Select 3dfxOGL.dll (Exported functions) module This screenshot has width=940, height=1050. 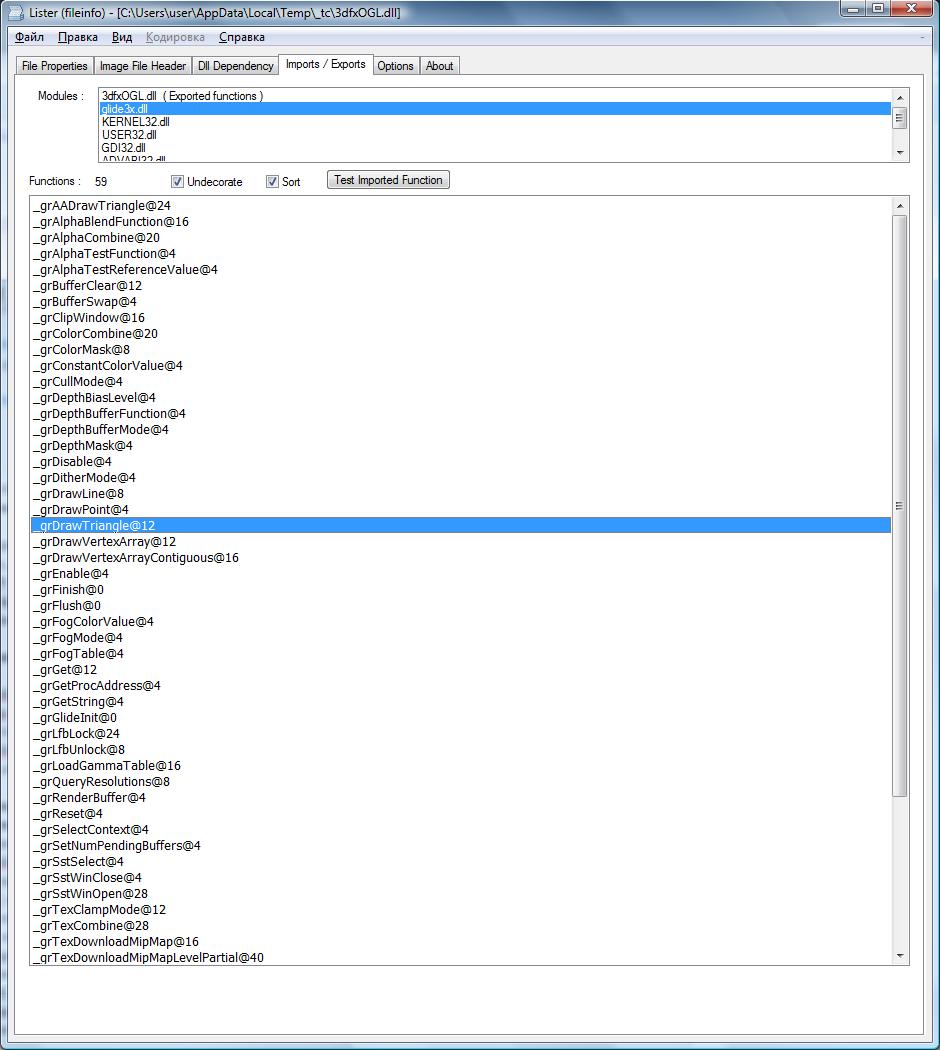[x=495, y=96]
